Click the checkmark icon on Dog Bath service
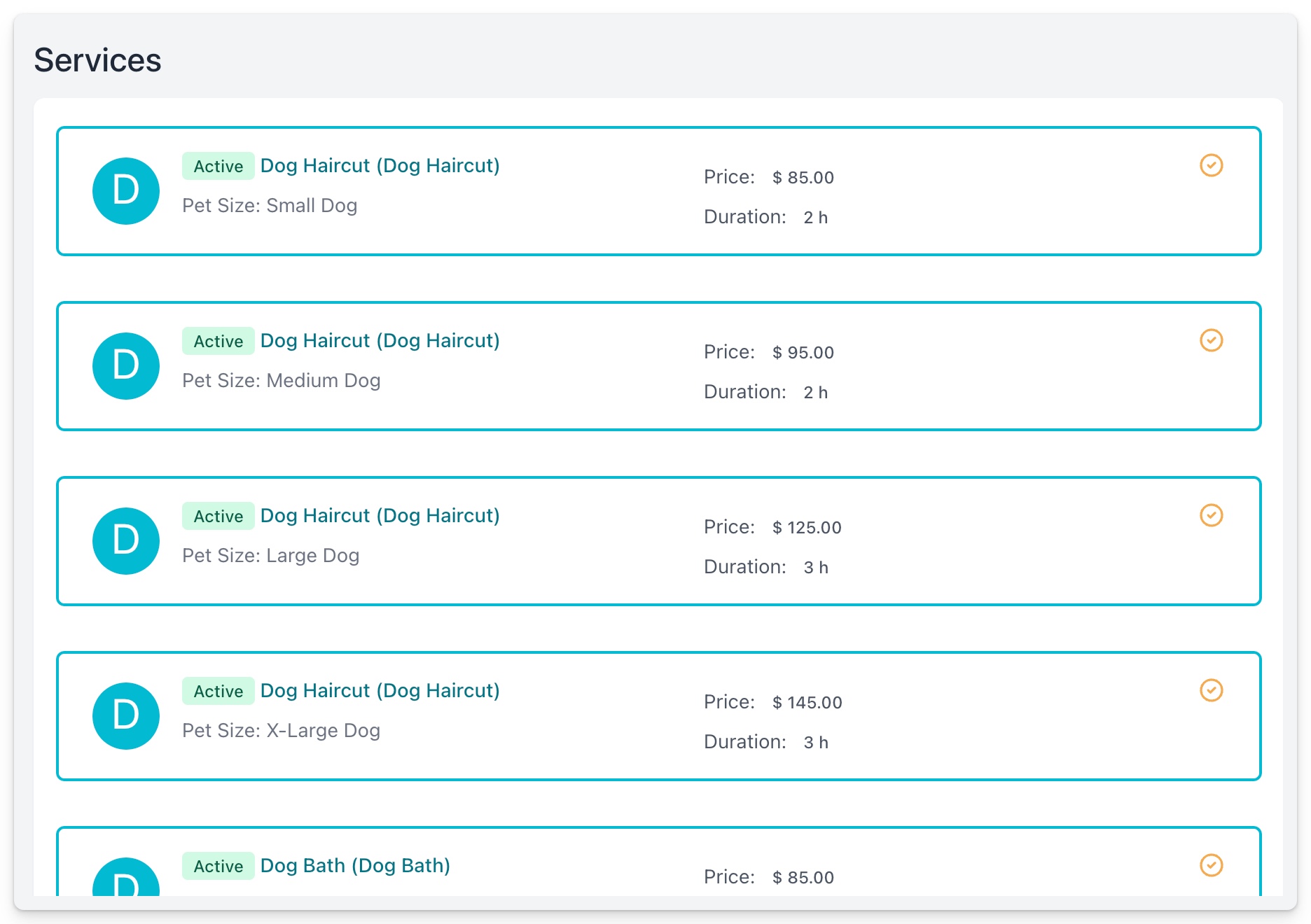The height and width of the screenshot is (924, 1311). (x=1211, y=865)
